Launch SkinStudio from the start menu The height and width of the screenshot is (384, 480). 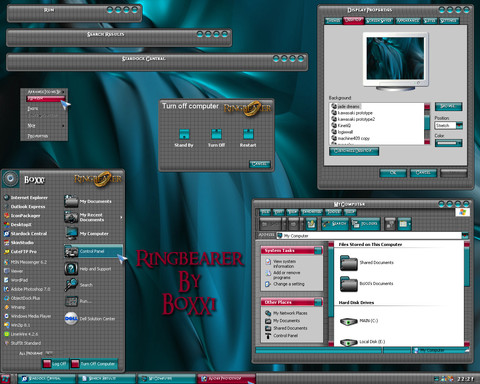pos(19,243)
